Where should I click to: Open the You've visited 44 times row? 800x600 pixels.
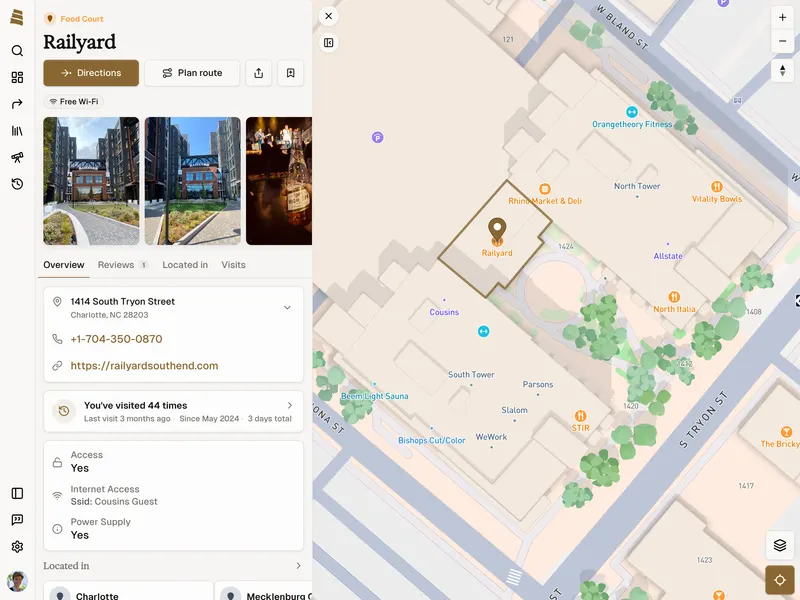(173, 411)
